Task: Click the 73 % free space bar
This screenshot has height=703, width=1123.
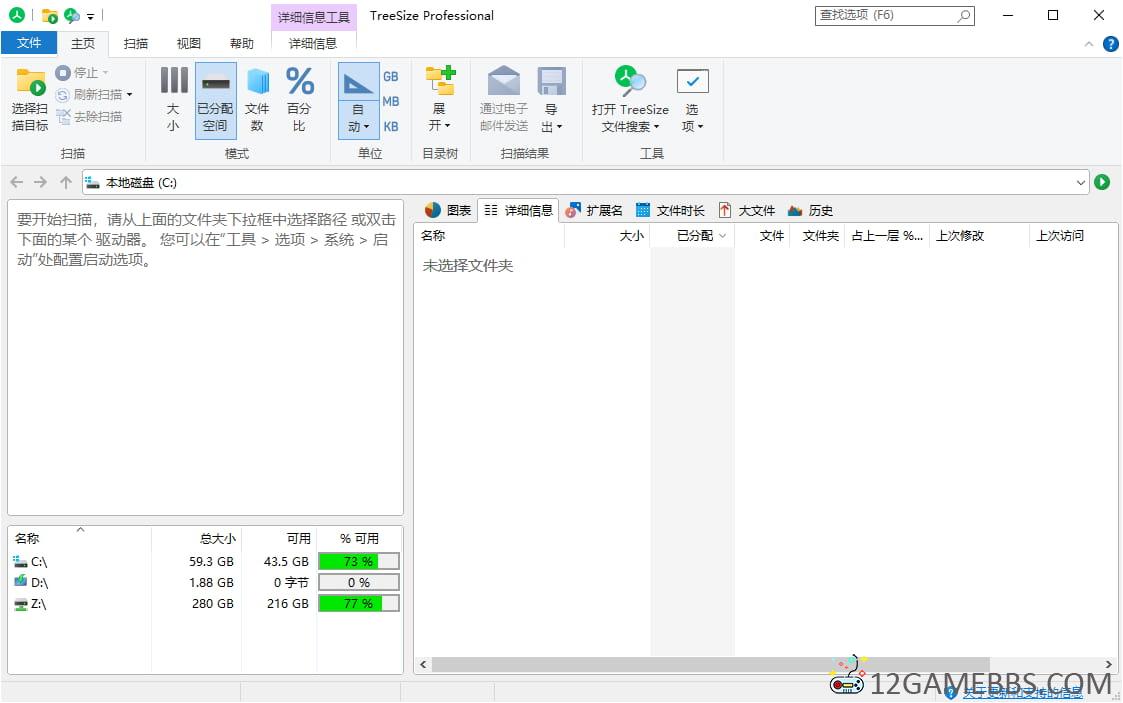Action: [359, 562]
